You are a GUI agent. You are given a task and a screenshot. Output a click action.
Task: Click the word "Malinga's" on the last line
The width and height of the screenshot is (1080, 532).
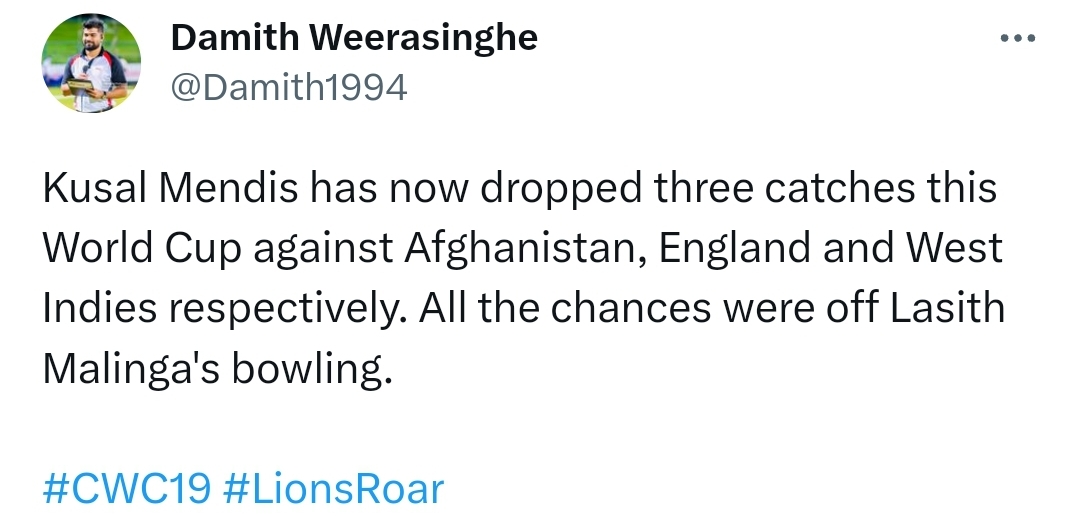(131, 370)
